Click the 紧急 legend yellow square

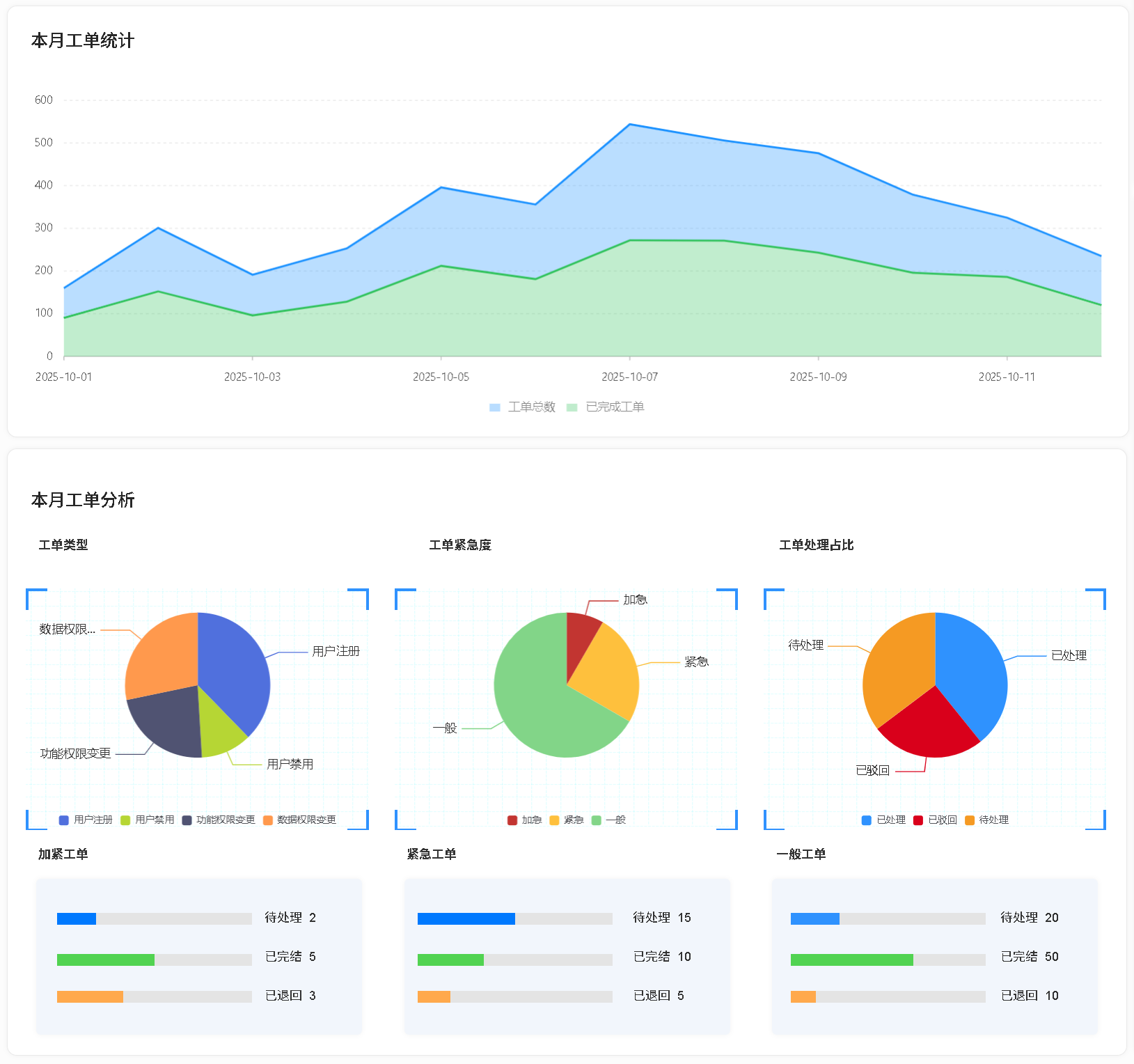554,820
